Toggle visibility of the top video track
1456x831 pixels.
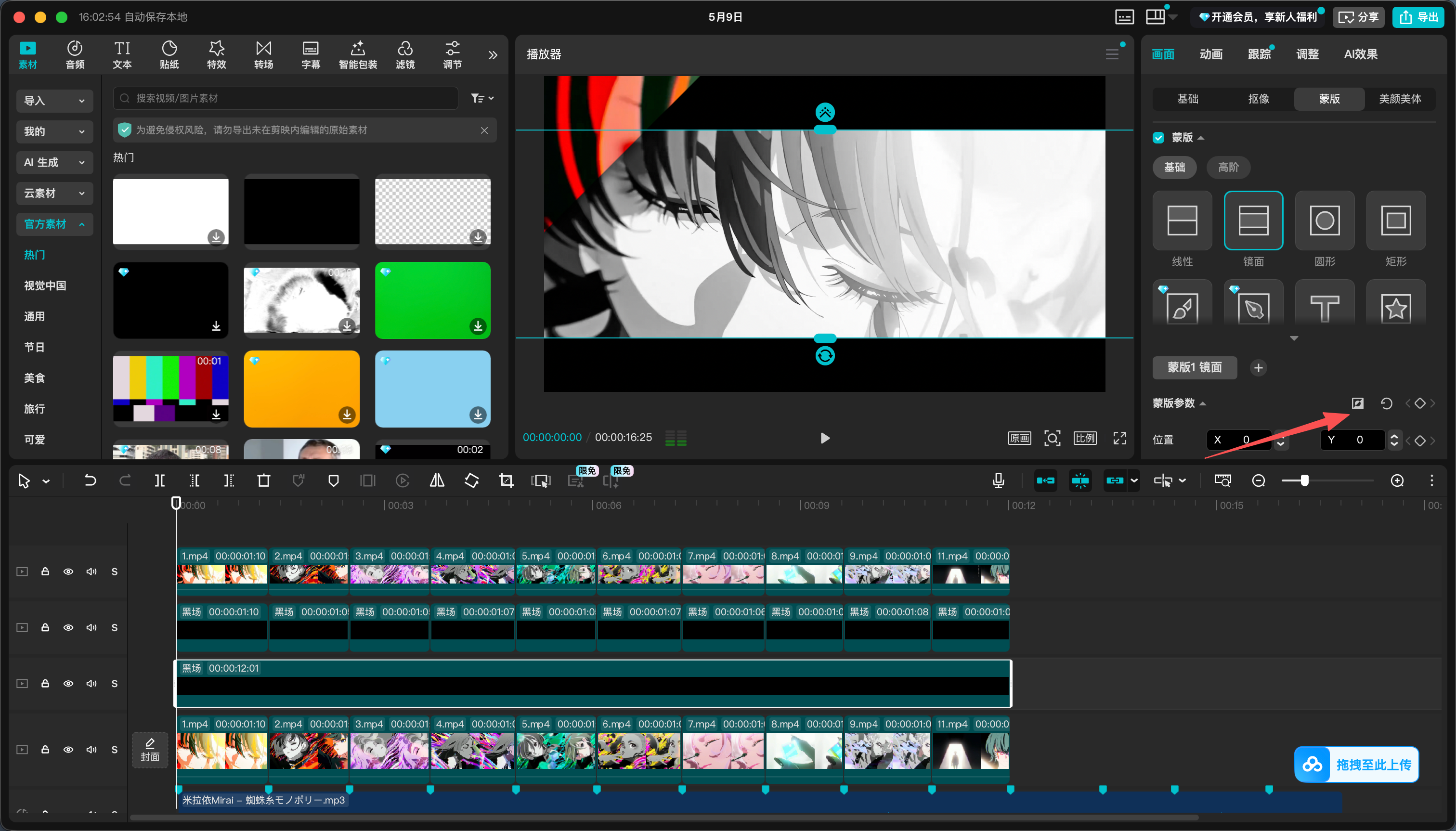68,571
